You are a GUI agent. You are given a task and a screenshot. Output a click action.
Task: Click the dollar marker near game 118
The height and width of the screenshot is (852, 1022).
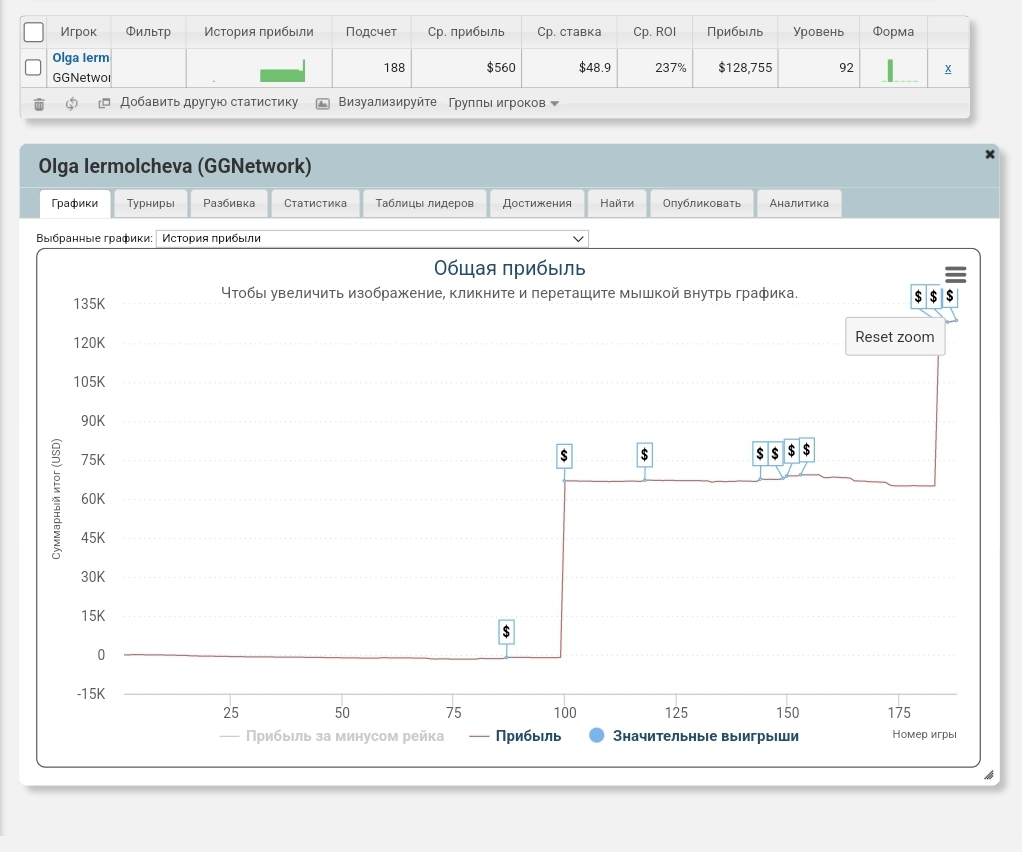pyautogui.click(x=644, y=455)
